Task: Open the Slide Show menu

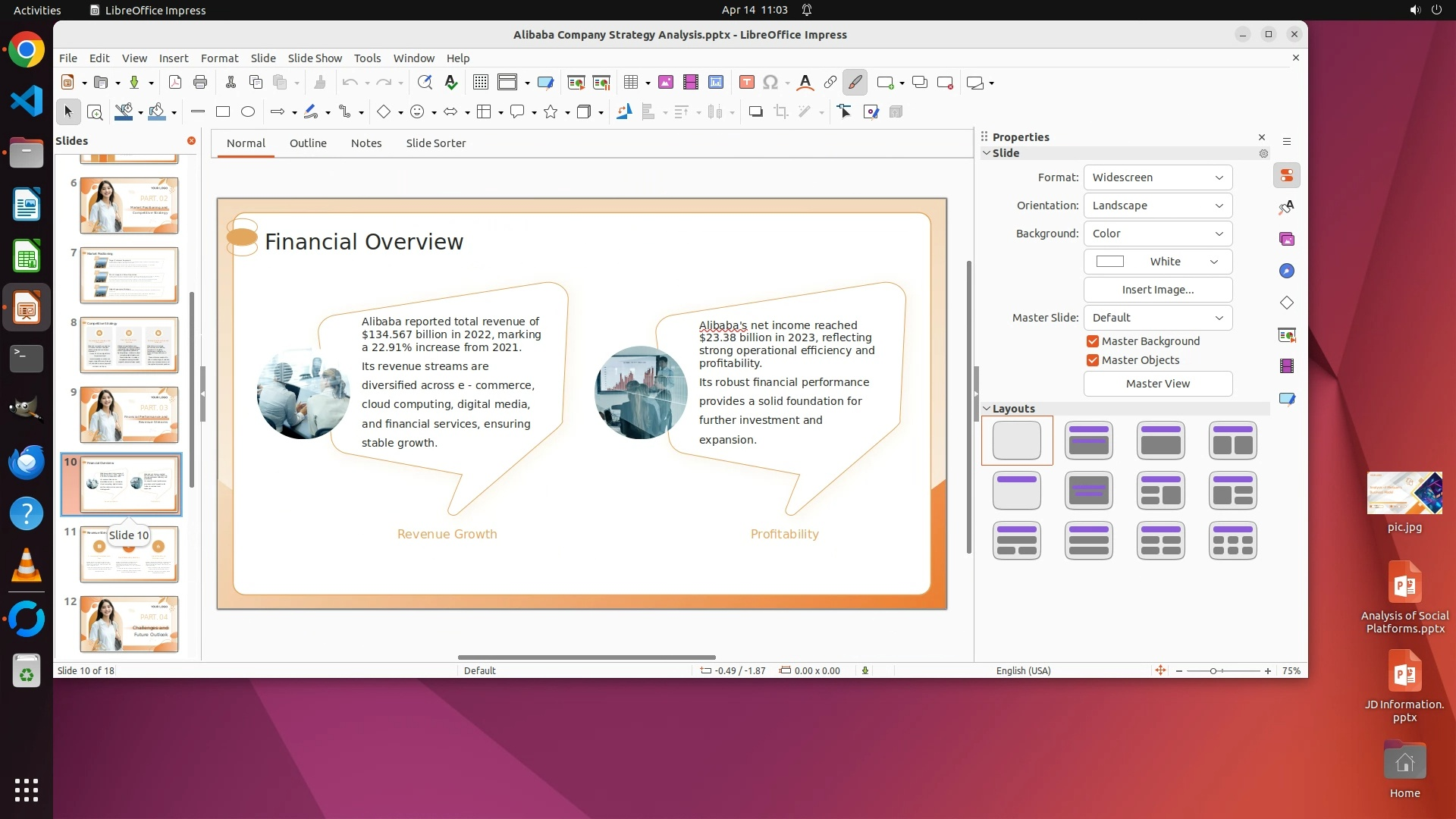Action: [315, 58]
